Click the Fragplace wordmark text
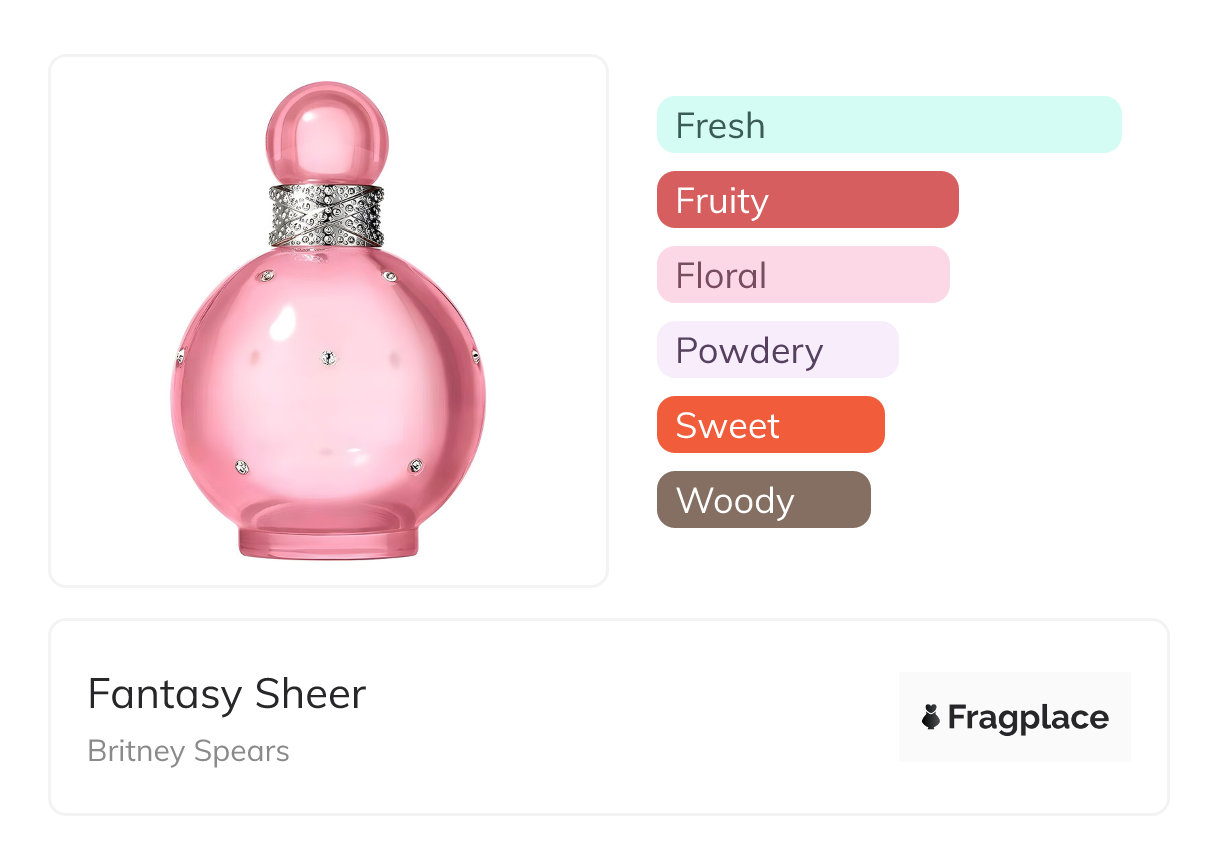This screenshot has width=1218, height=864. [1027, 717]
